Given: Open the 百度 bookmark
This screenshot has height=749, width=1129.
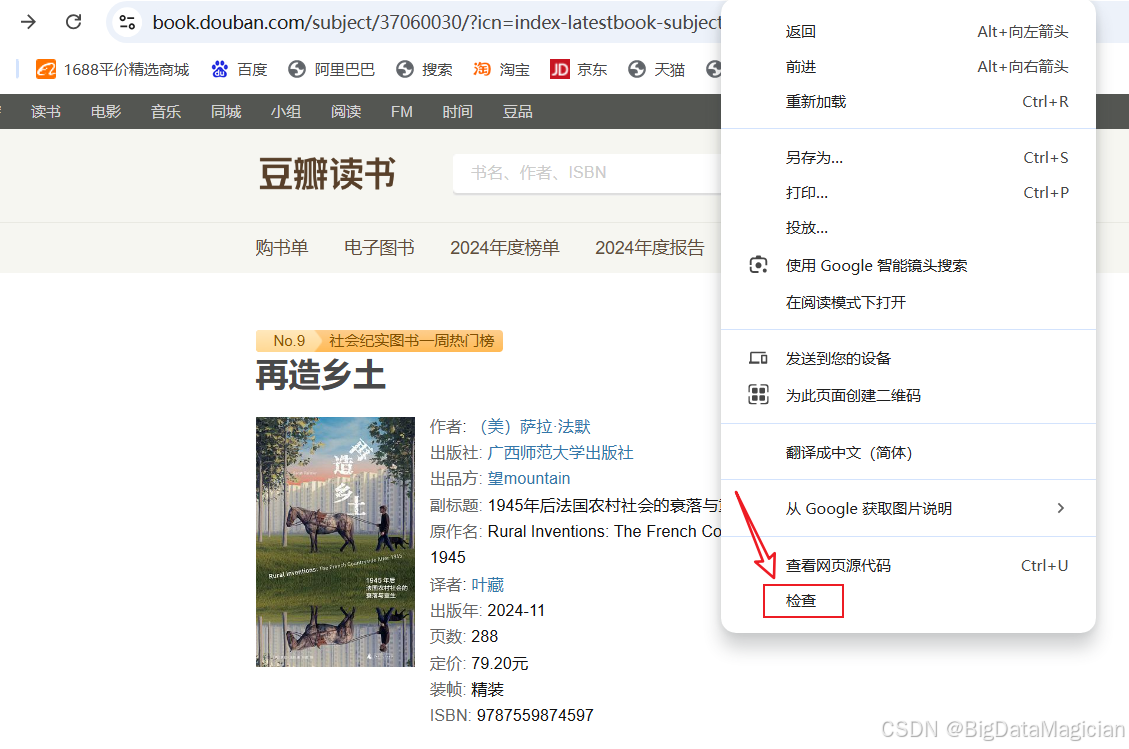Looking at the screenshot, I should pyautogui.click(x=239, y=69).
